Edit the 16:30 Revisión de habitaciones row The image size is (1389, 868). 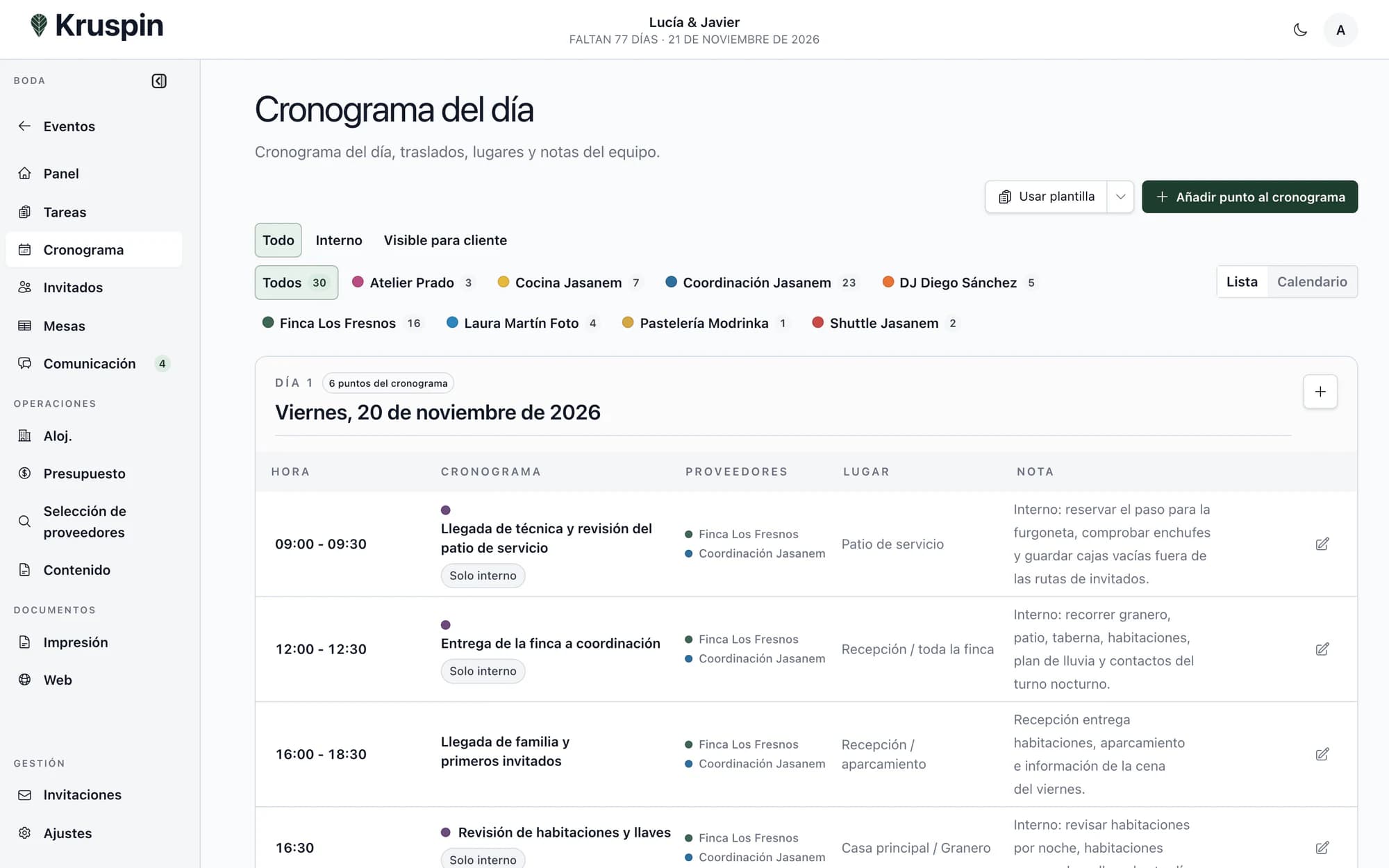(x=1322, y=848)
